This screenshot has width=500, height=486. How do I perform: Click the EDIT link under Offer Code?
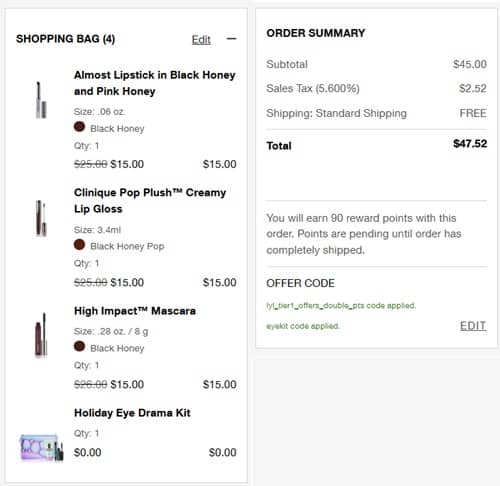click(x=473, y=326)
